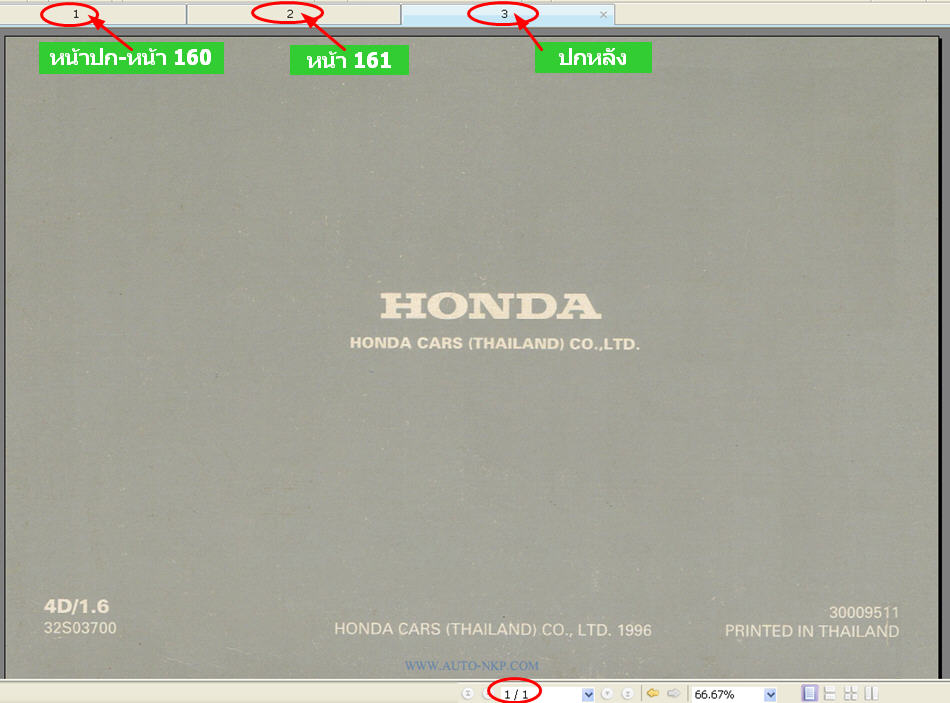Switch to document tab 1
The image size is (950, 703).
(93, 14)
